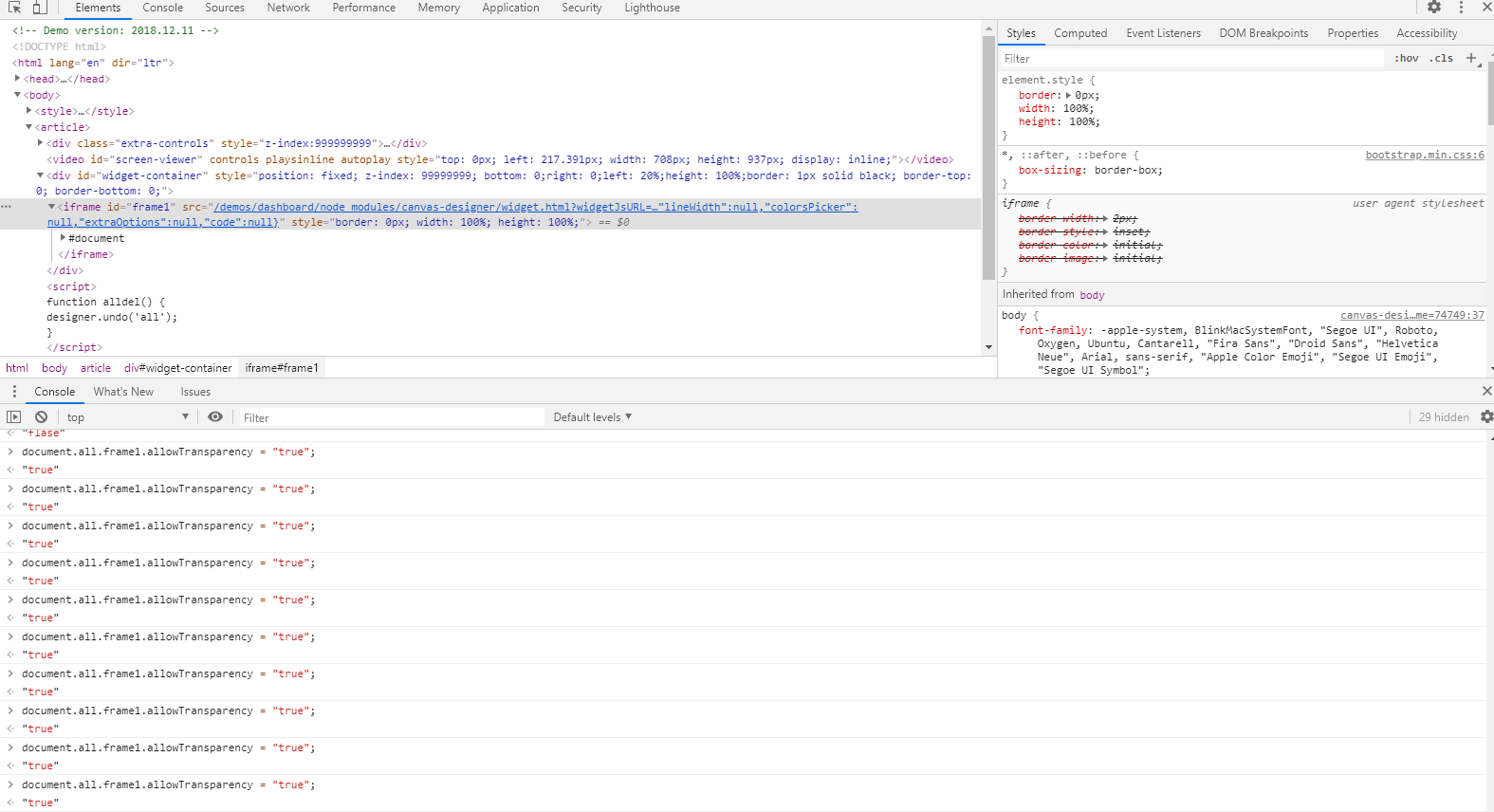Go to the Memory tab

[x=439, y=8]
